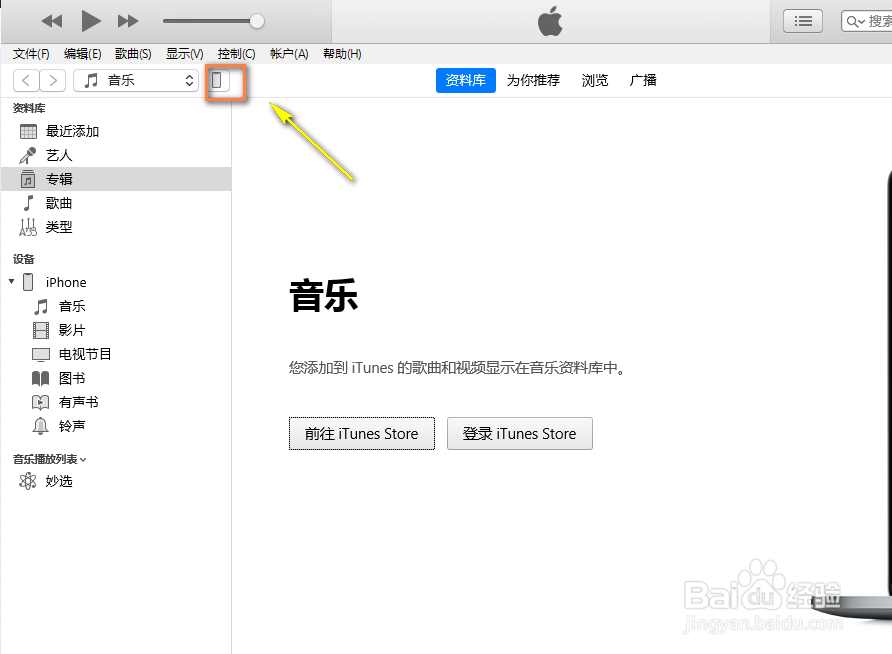Open the 文件(F) menu

[31, 53]
